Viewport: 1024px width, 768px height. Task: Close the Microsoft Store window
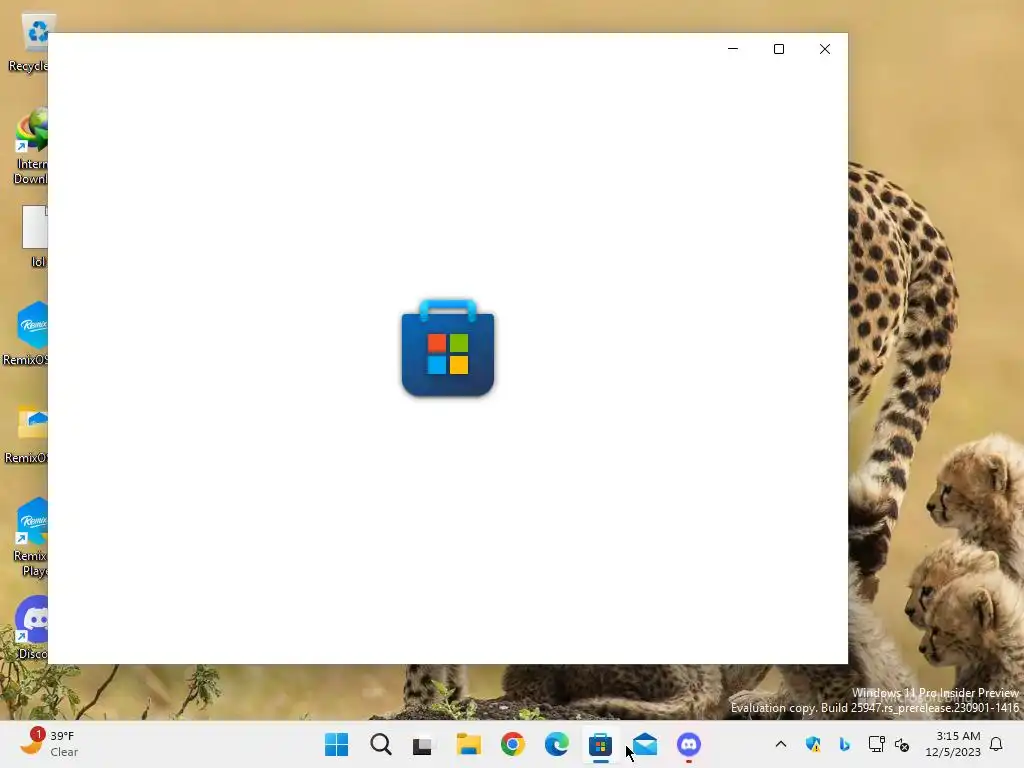(825, 49)
